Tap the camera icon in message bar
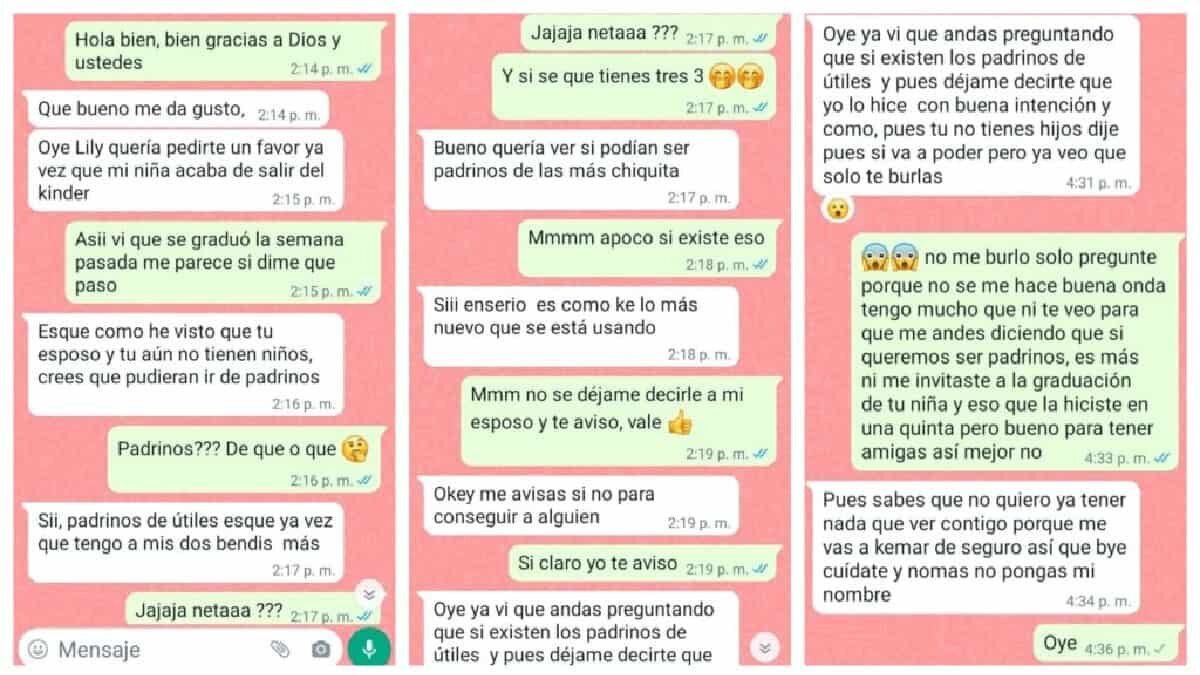 click(320, 650)
